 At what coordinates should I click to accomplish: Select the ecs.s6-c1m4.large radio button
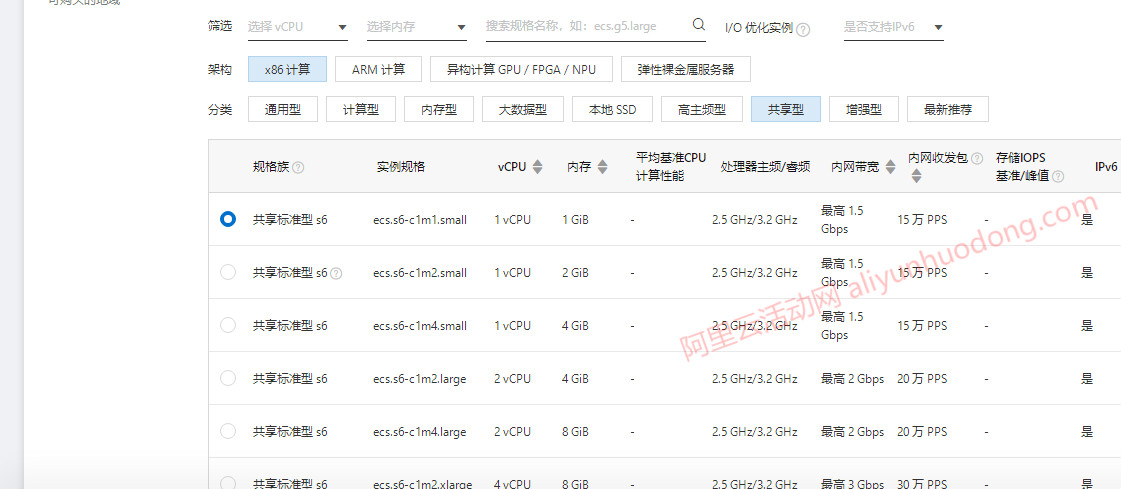(228, 431)
